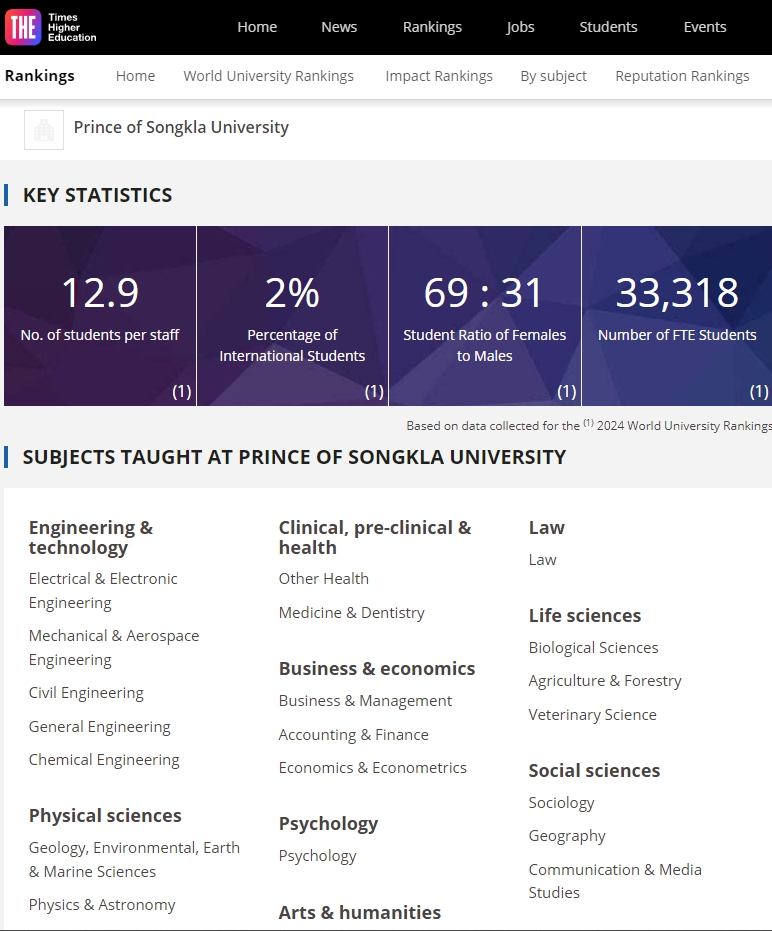The height and width of the screenshot is (931, 772).
Task: Open Accounting & Finance subject link
Action: [353, 735]
